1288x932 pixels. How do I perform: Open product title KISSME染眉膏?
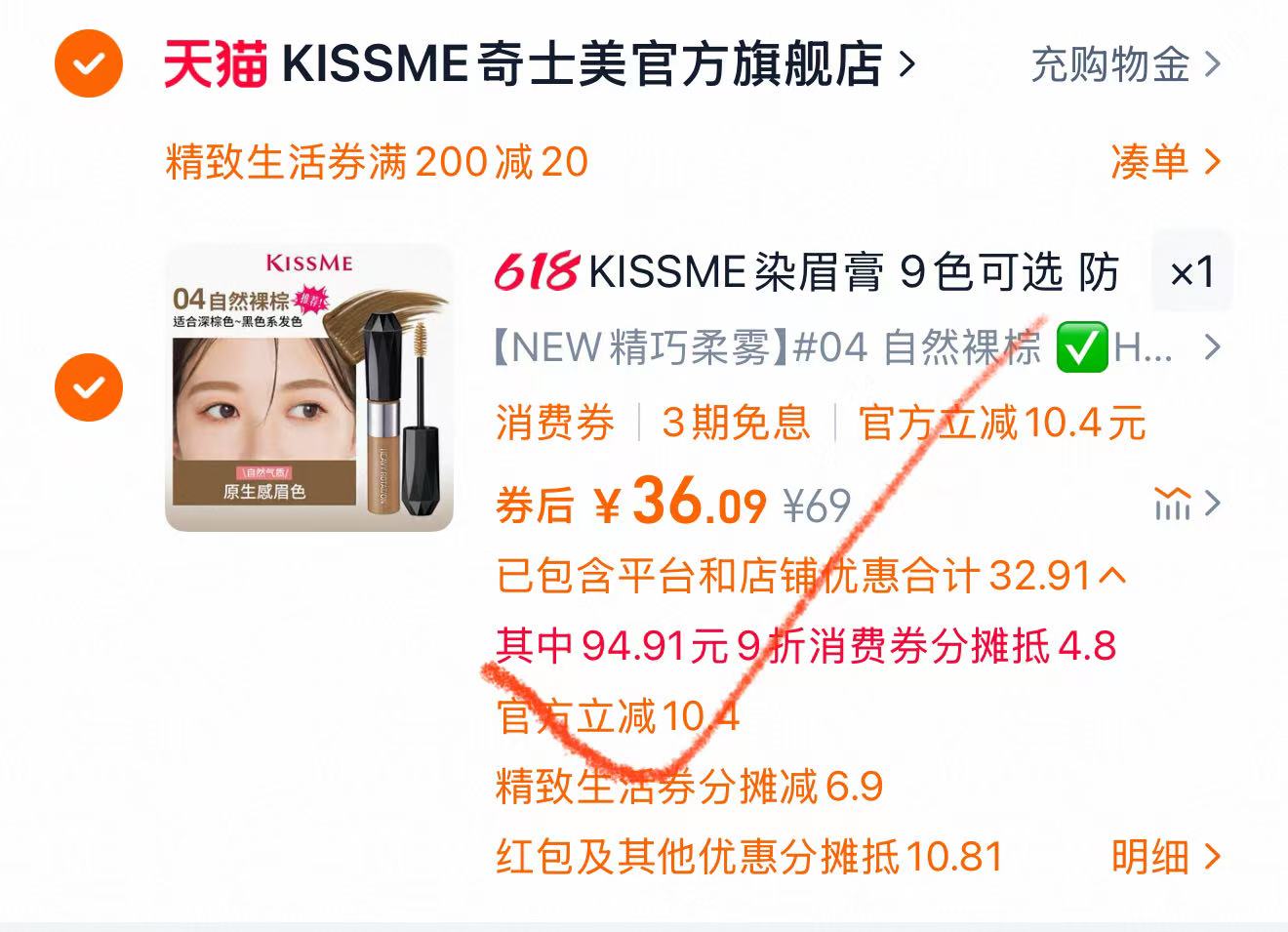click(x=854, y=272)
